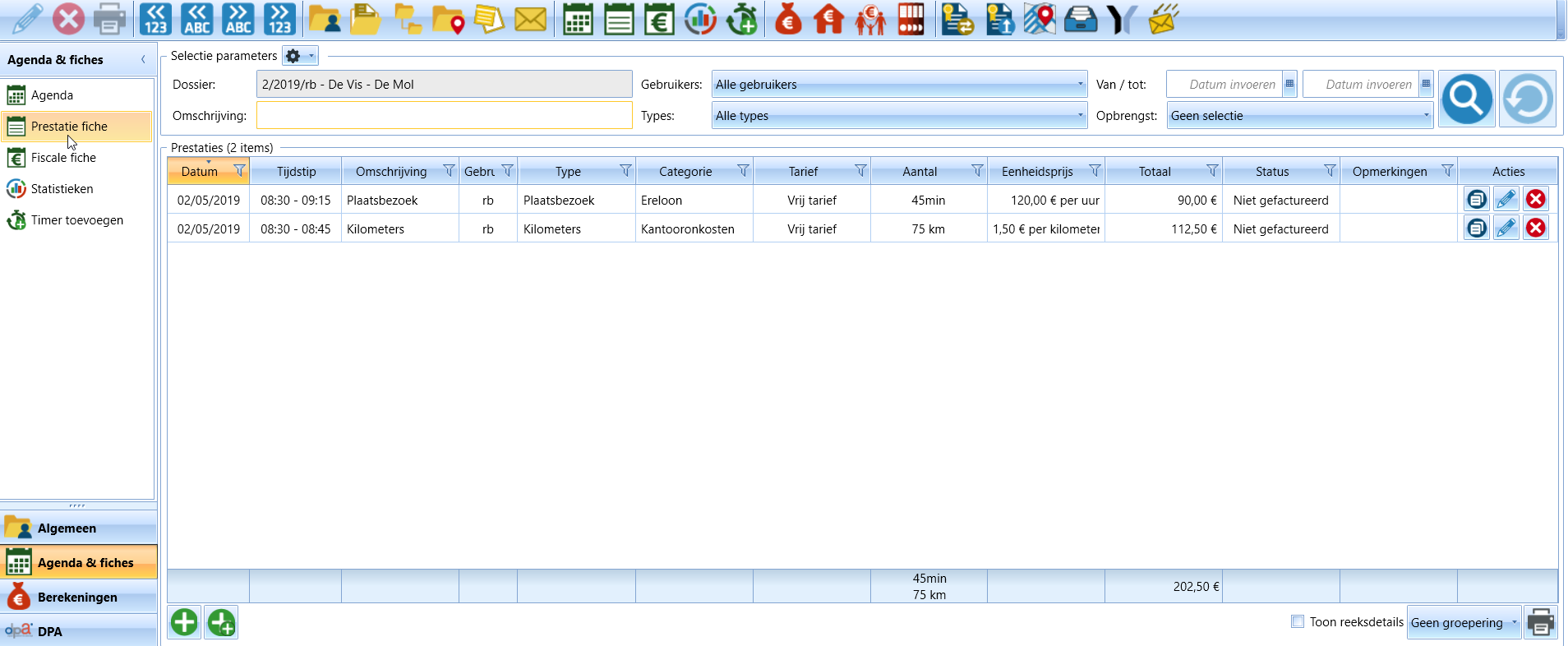Click the add timer stopwatch toolbar icon
This screenshot has height=646, width=1568.
[741, 19]
